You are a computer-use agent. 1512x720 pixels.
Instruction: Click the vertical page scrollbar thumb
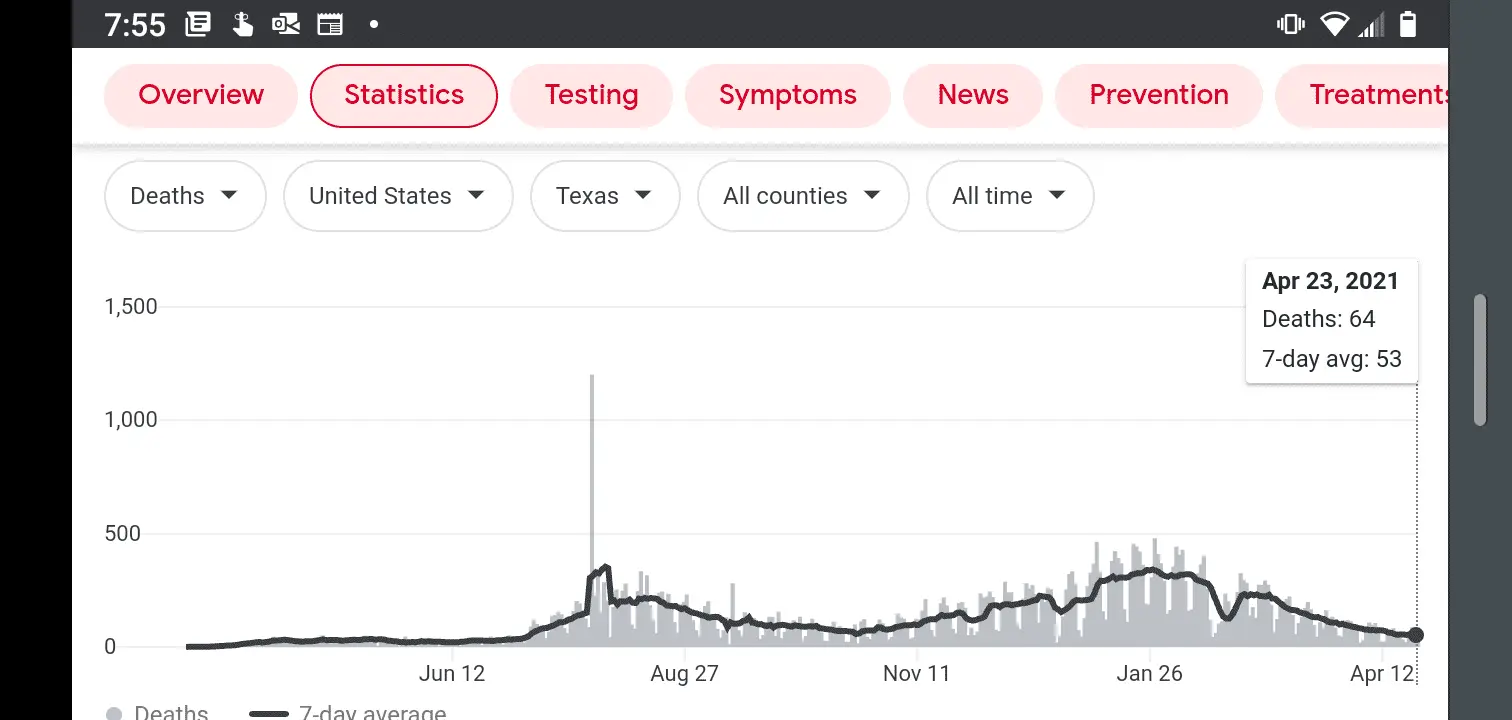point(1480,360)
